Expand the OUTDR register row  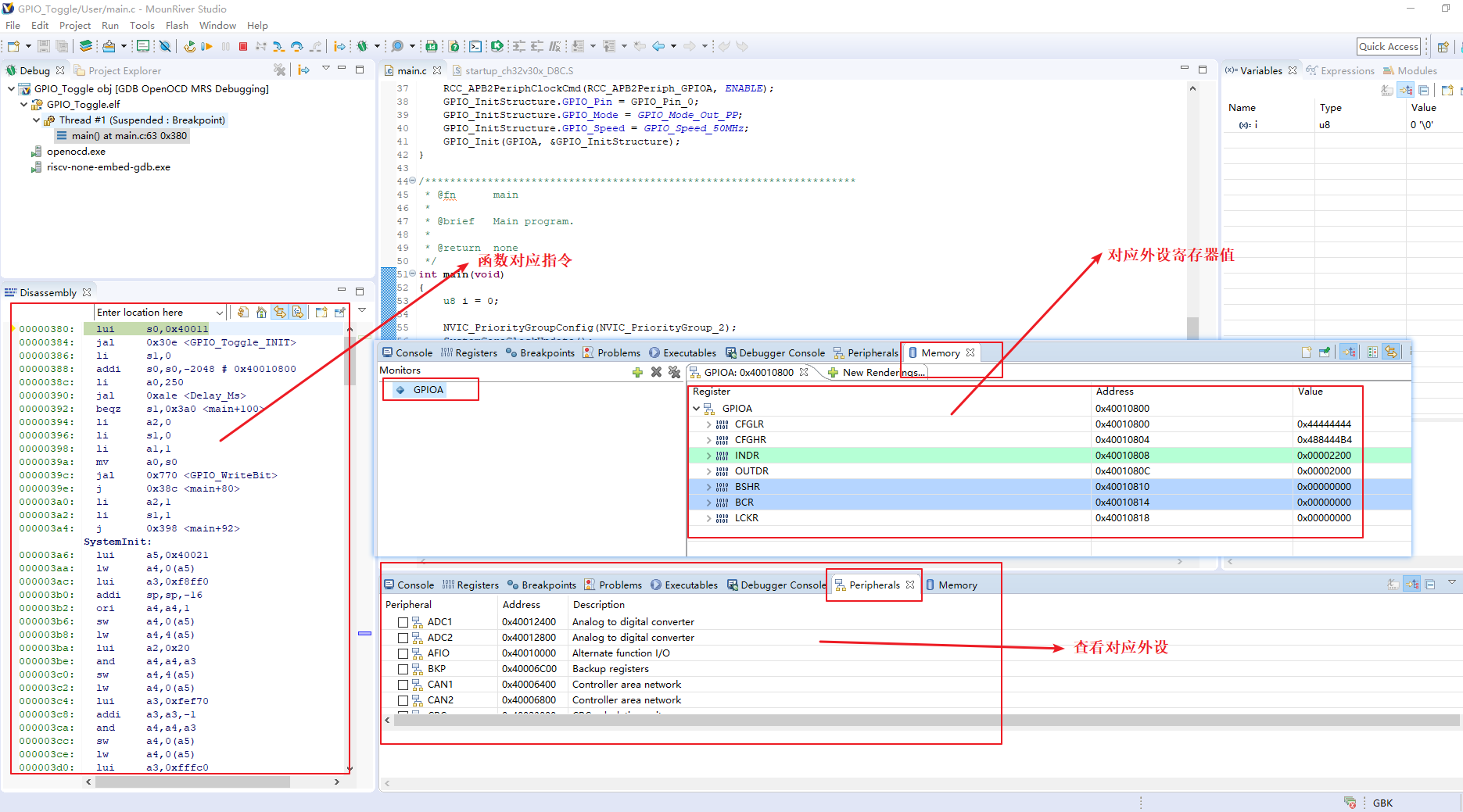(708, 470)
